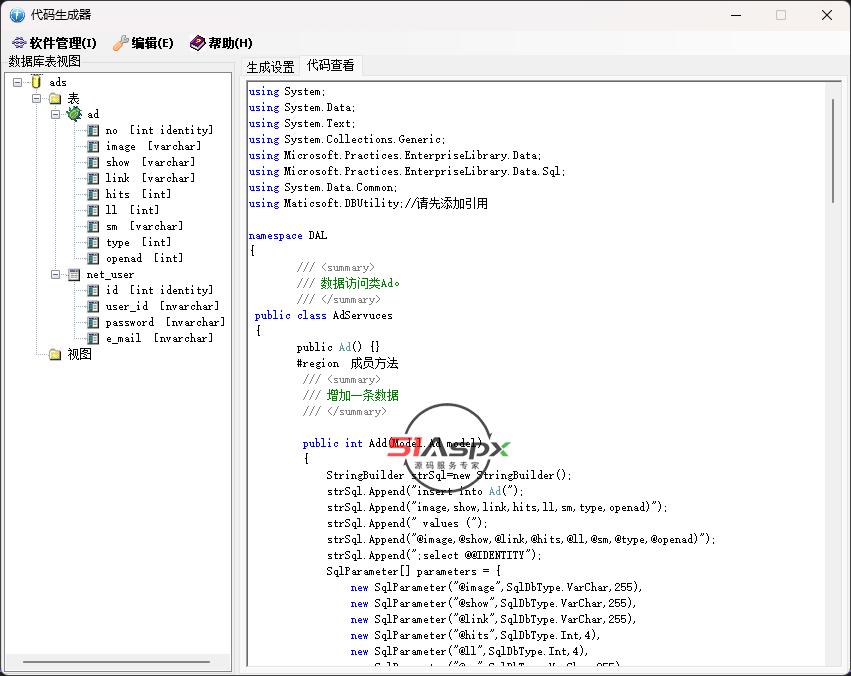
Task: Click the column icon beside sm [varchar]
Action: coord(93,226)
